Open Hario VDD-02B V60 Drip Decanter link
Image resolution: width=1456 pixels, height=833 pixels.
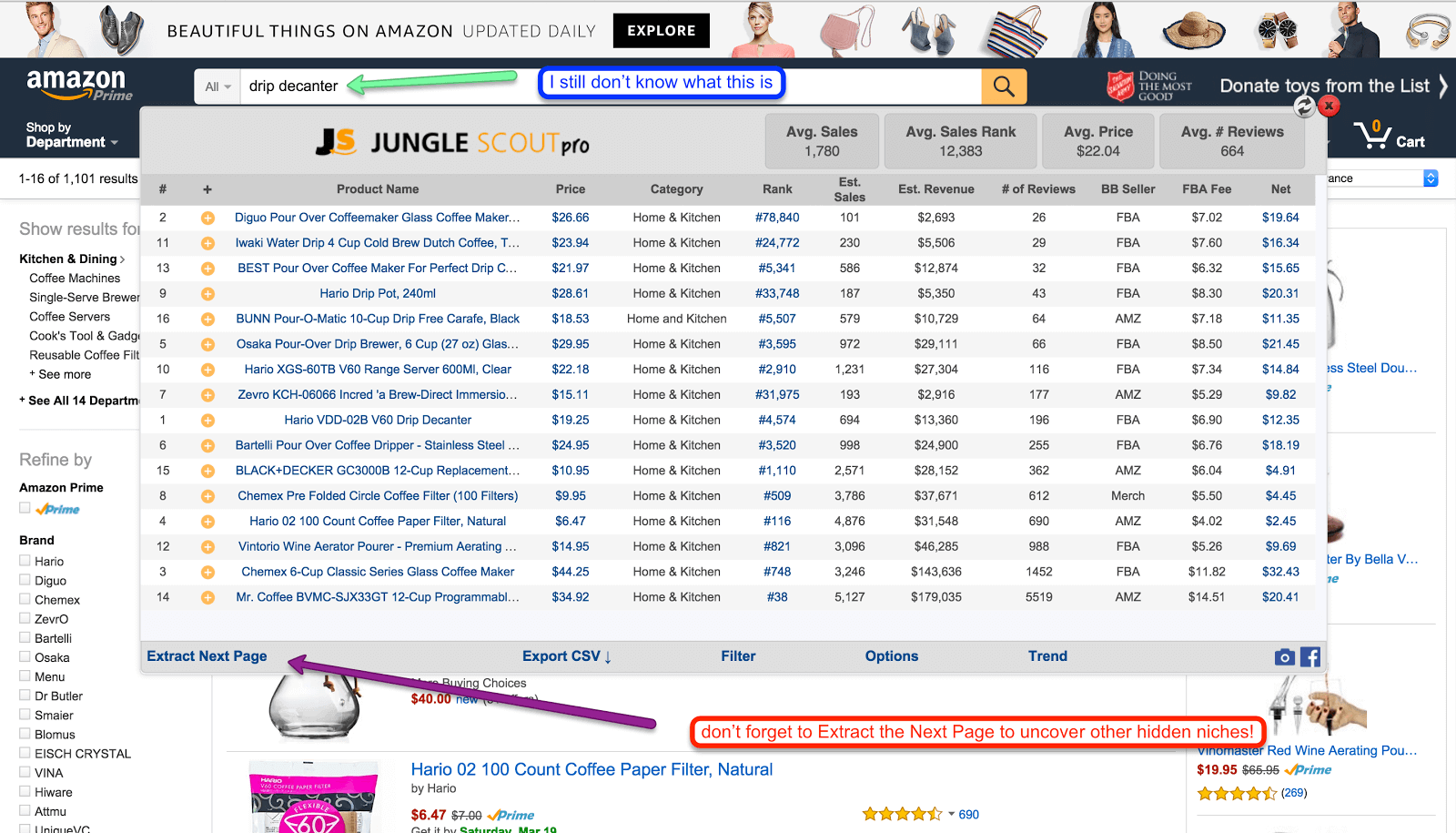[x=378, y=421]
